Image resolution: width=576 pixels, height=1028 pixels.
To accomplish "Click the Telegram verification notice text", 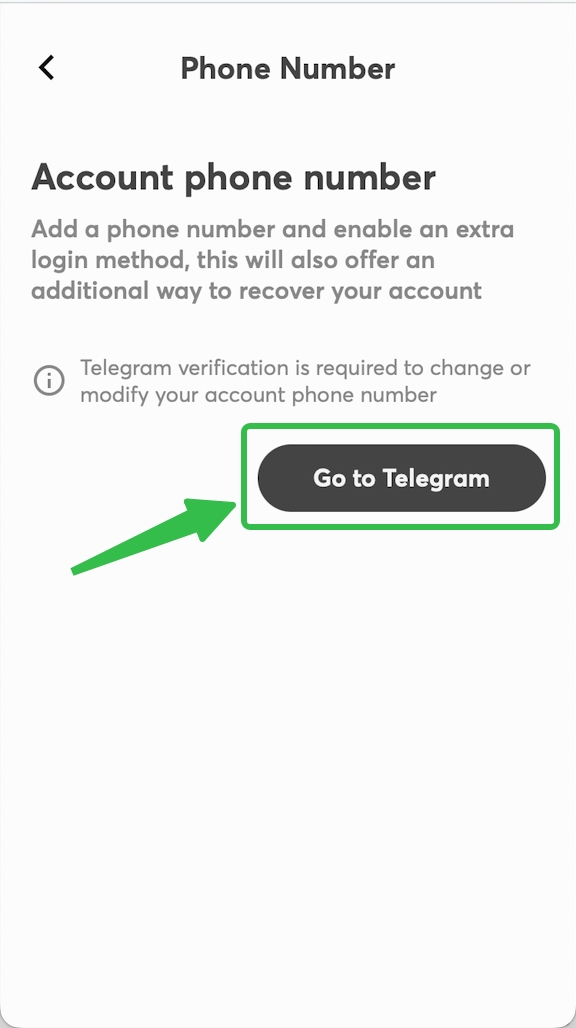I will (305, 381).
